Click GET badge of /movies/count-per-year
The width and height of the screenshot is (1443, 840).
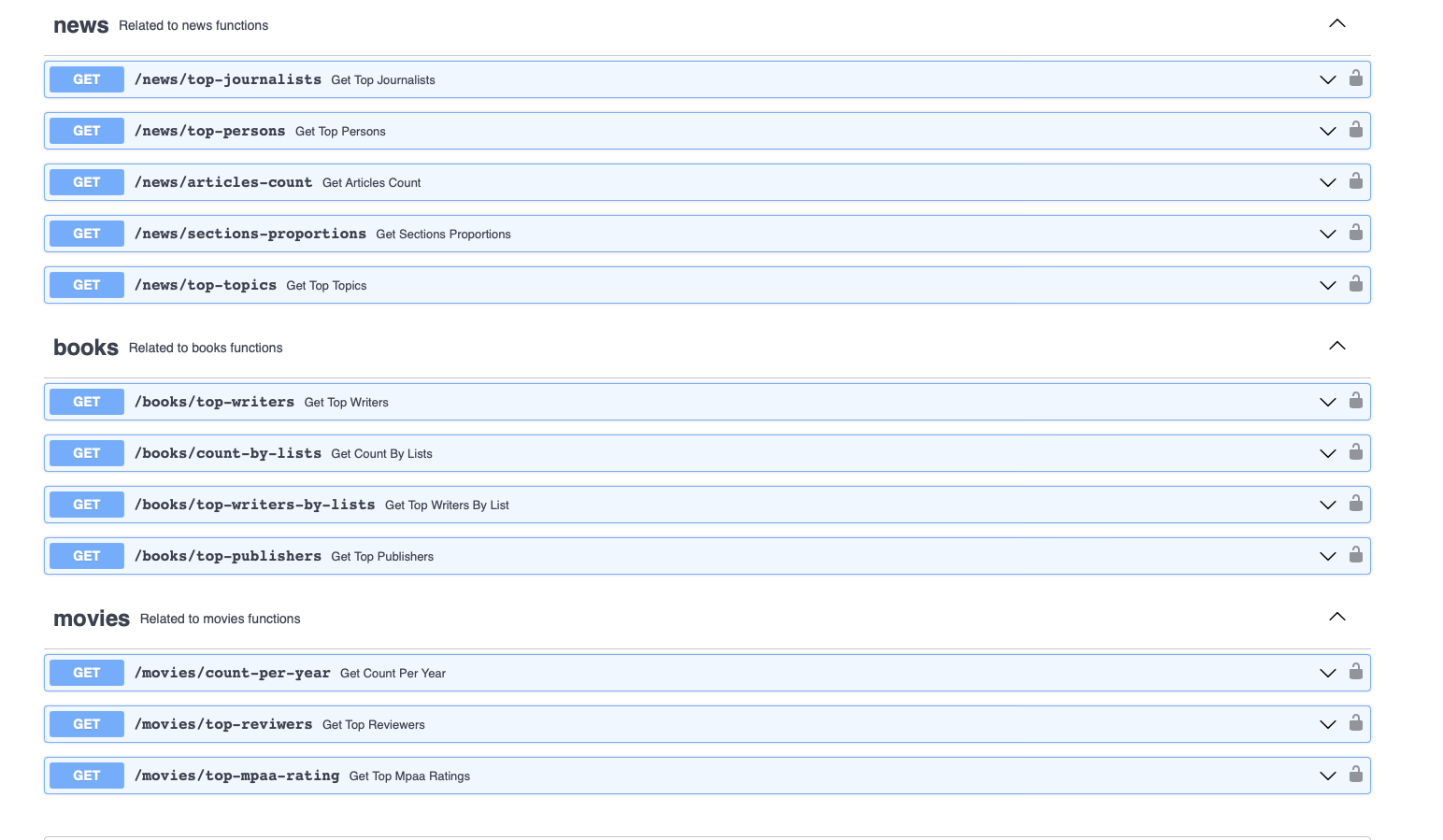87,673
